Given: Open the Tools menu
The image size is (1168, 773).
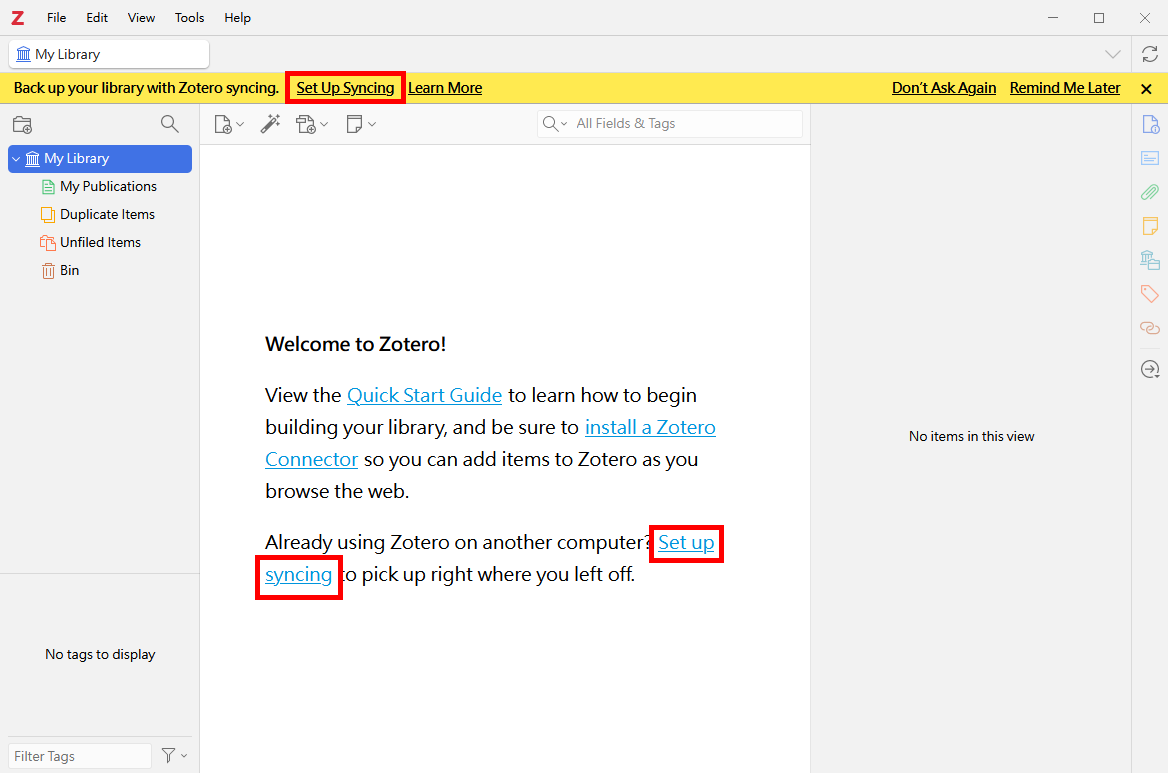Looking at the screenshot, I should [189, 18].
